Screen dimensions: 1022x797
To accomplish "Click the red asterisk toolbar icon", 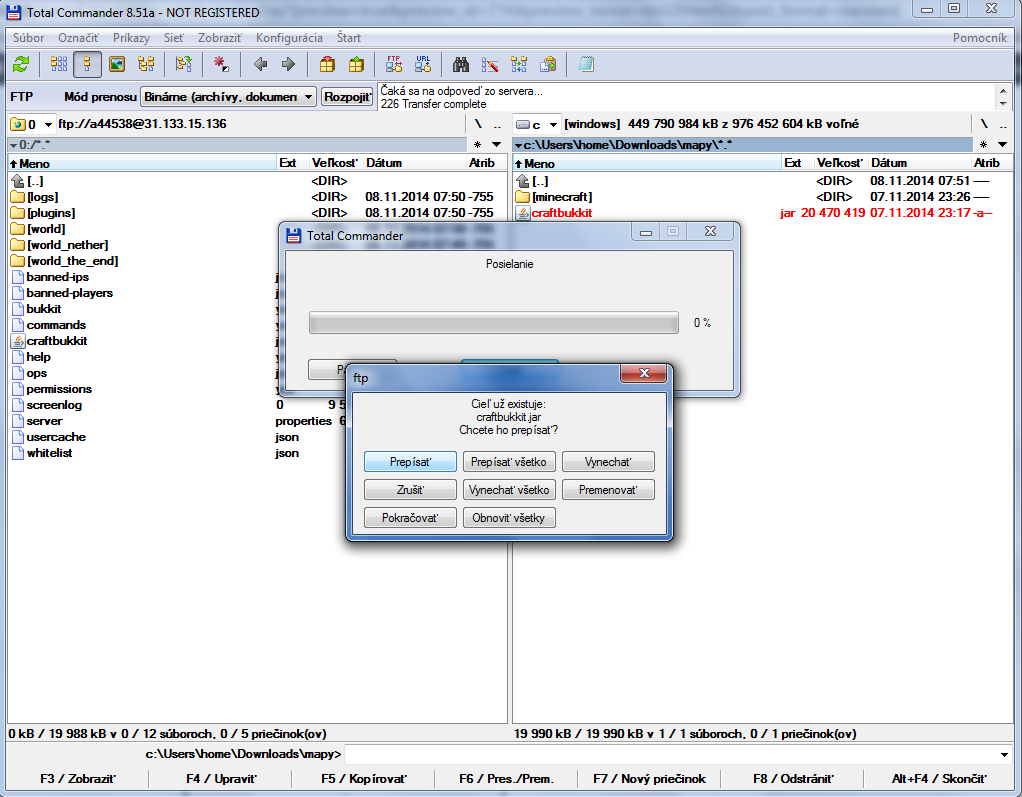I will point(222,64).
